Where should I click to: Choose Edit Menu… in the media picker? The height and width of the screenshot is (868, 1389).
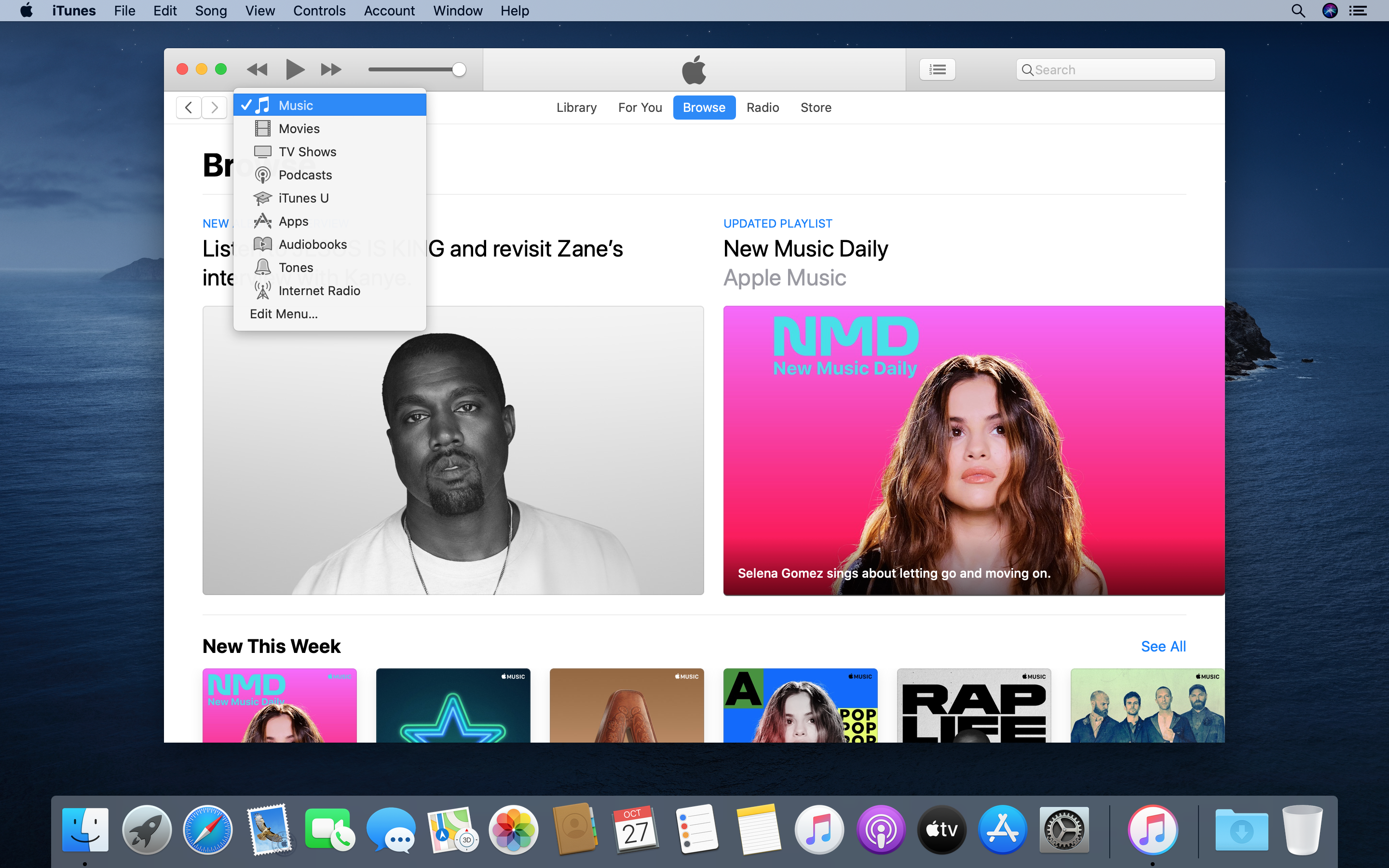tap(284, 314)
